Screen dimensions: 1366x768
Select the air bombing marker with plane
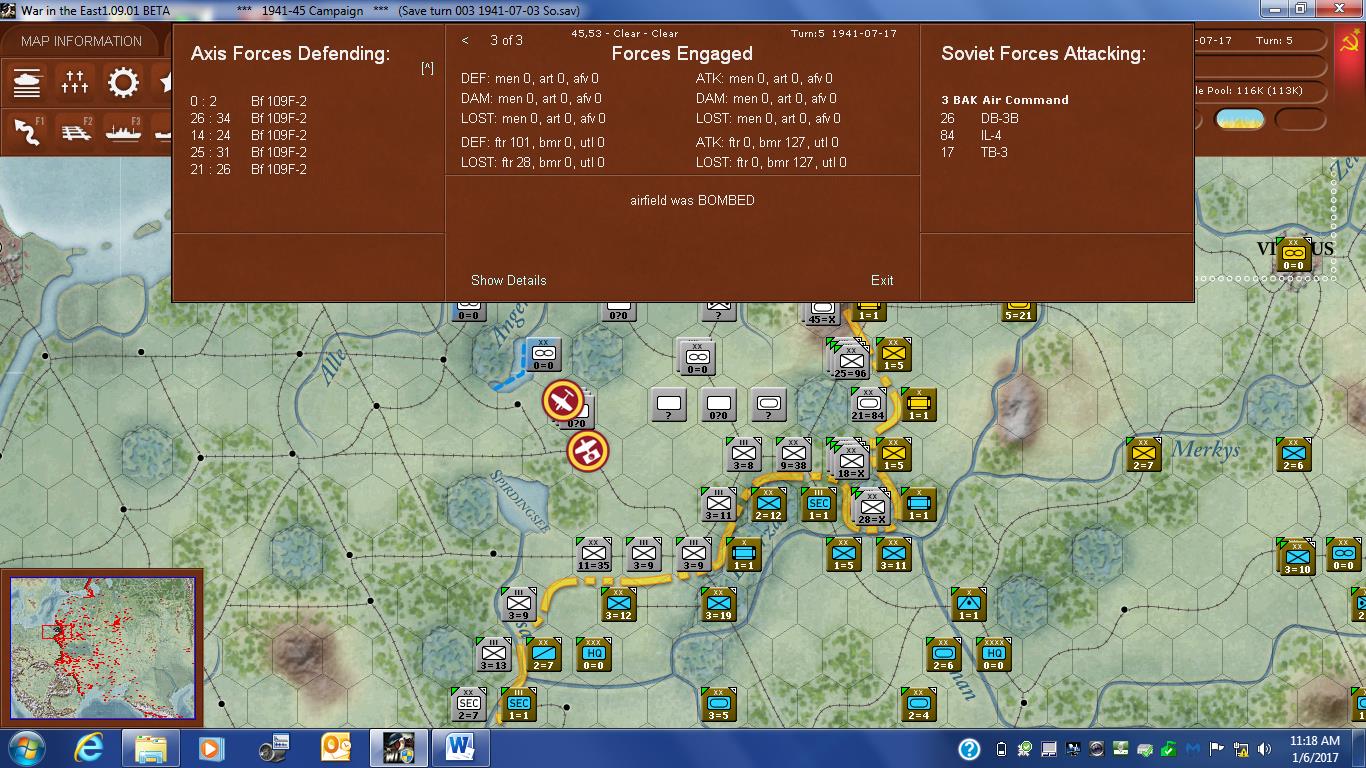563,402
